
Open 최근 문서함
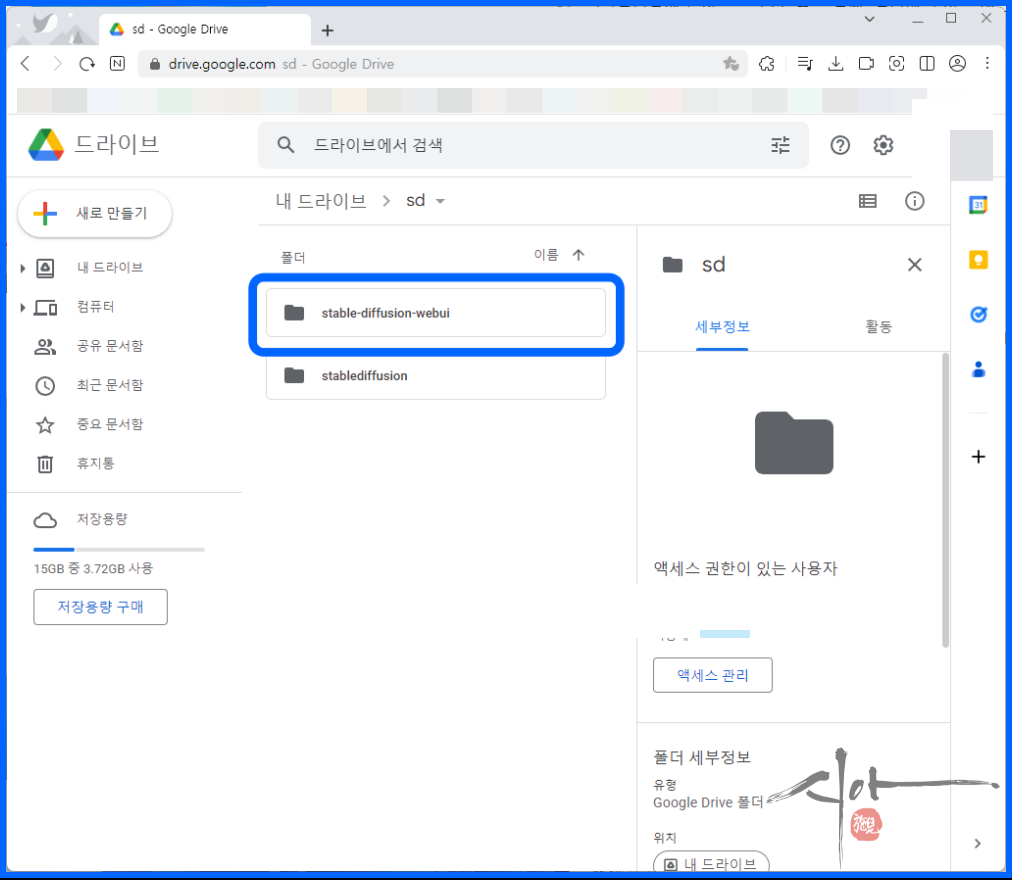point(110,385)
